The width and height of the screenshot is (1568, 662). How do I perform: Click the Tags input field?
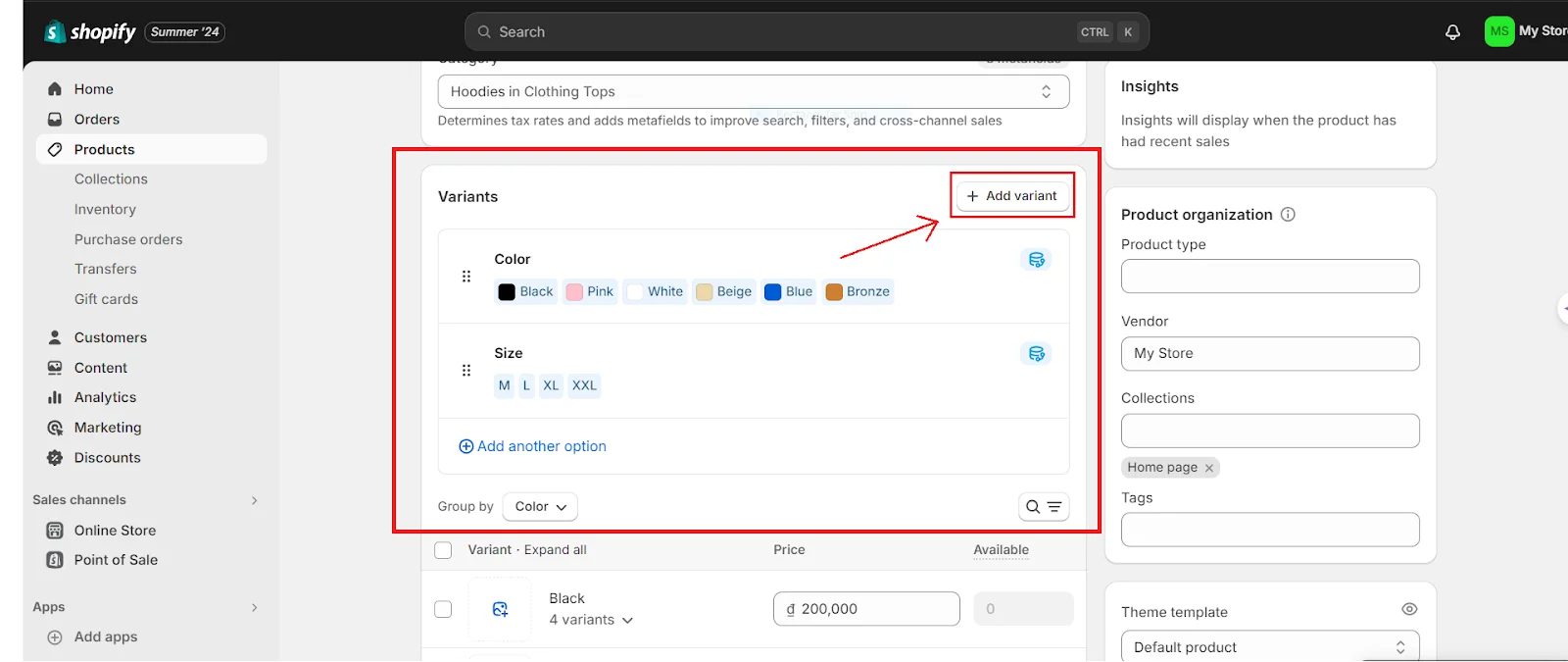pyautogui.click(x=1270, y=530)
